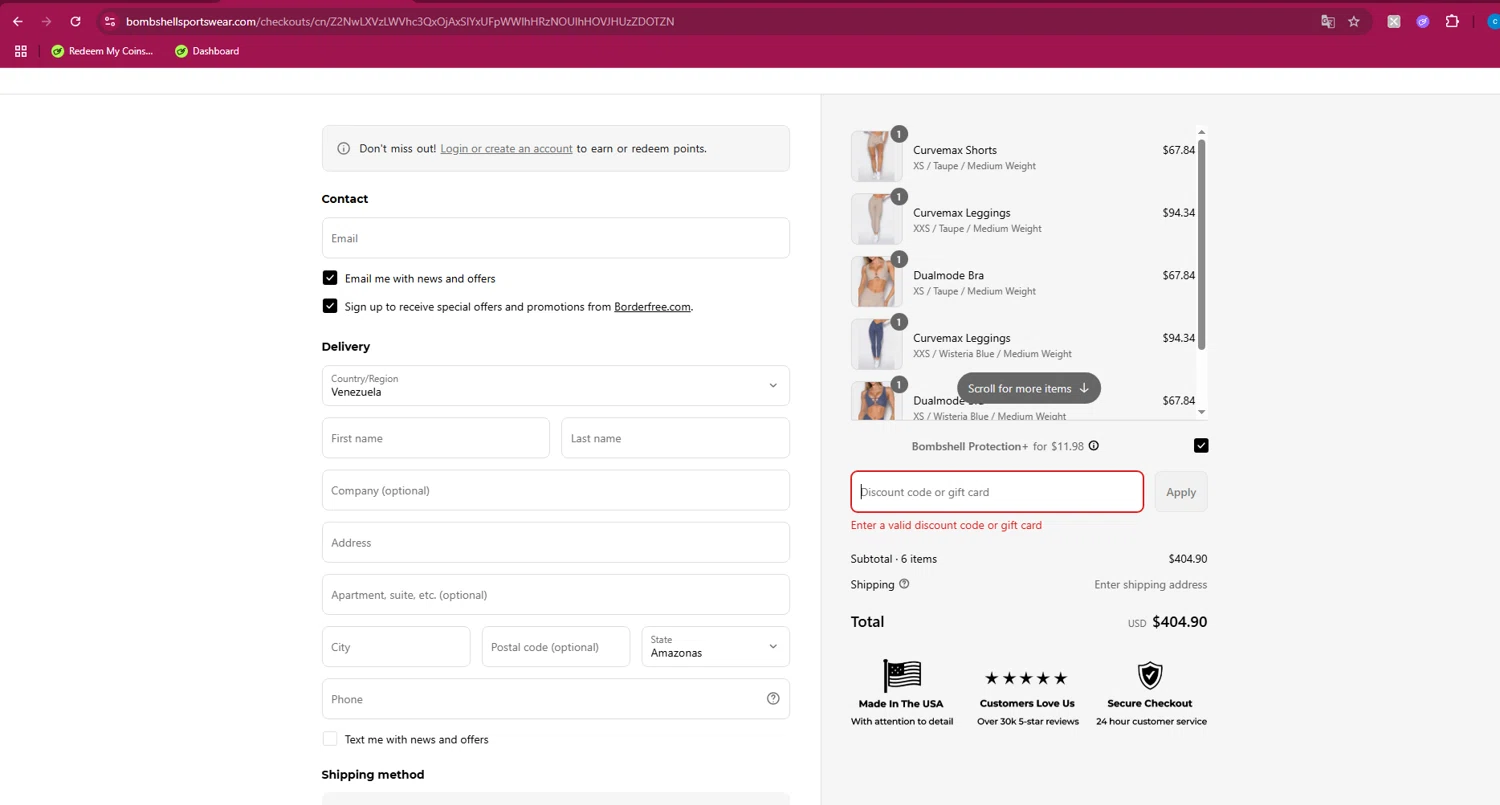Go back using browser back arrow
The height and width of the screenshot is (805, 1500).
click(x=18, y=21)
